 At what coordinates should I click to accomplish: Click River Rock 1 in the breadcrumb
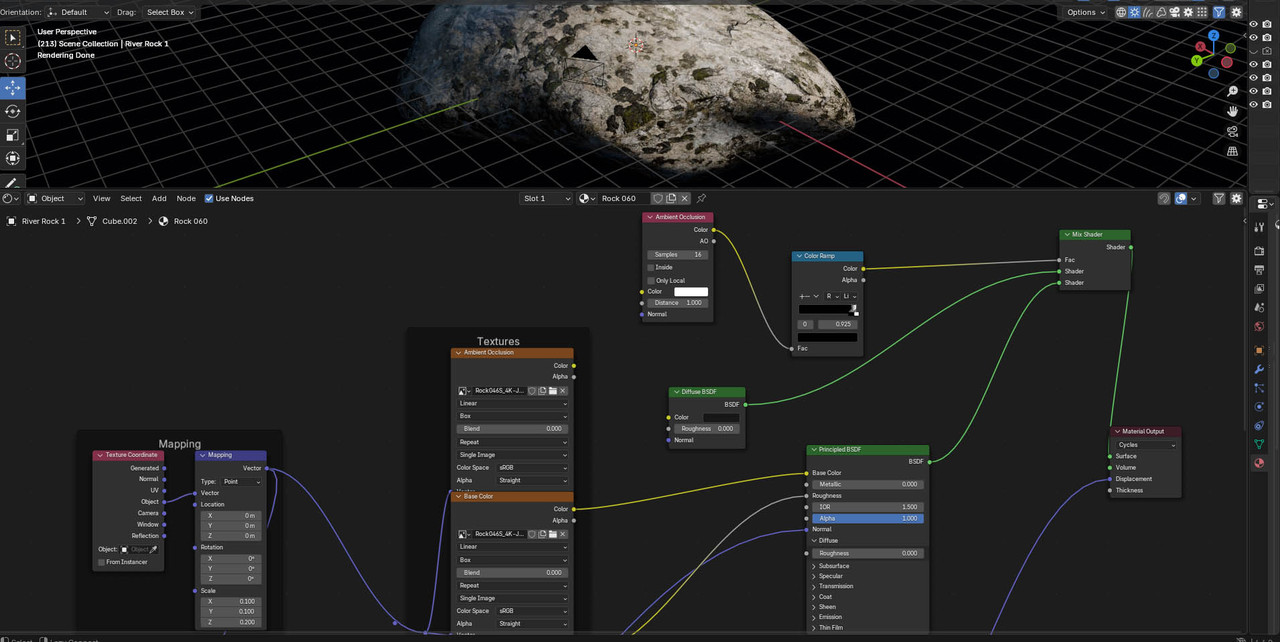[x=43, y=221]
